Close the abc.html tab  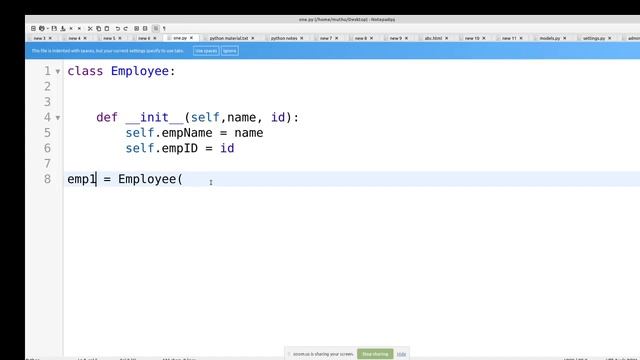[447, 38]
